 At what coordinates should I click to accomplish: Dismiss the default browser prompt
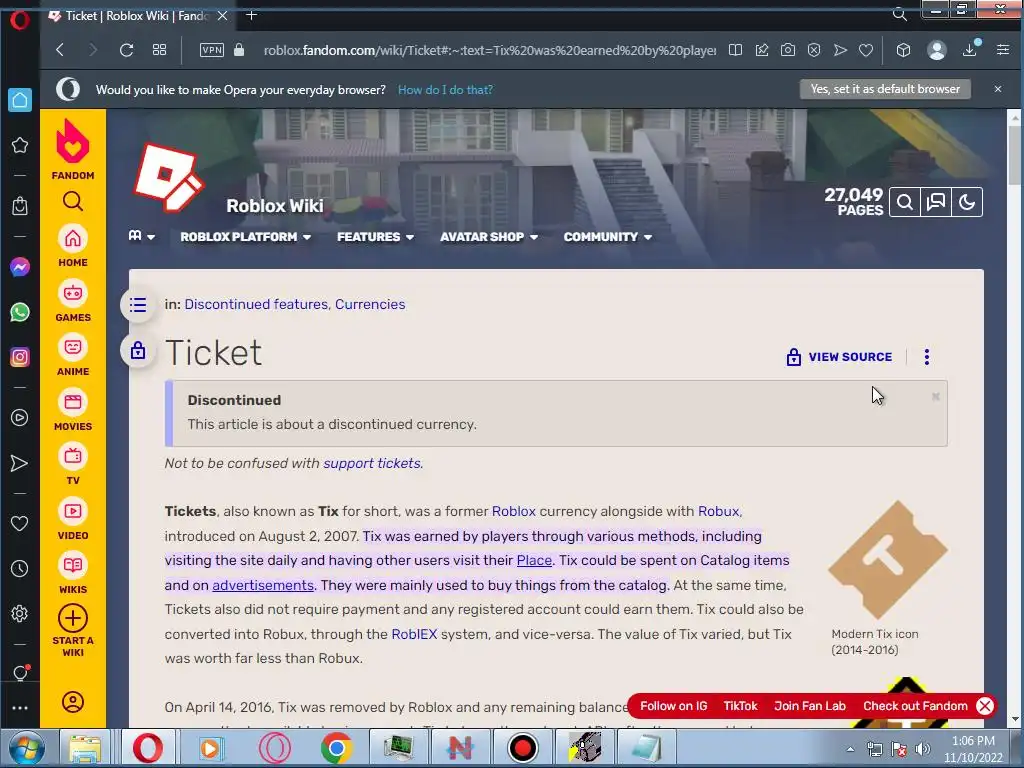coord(997,89)
